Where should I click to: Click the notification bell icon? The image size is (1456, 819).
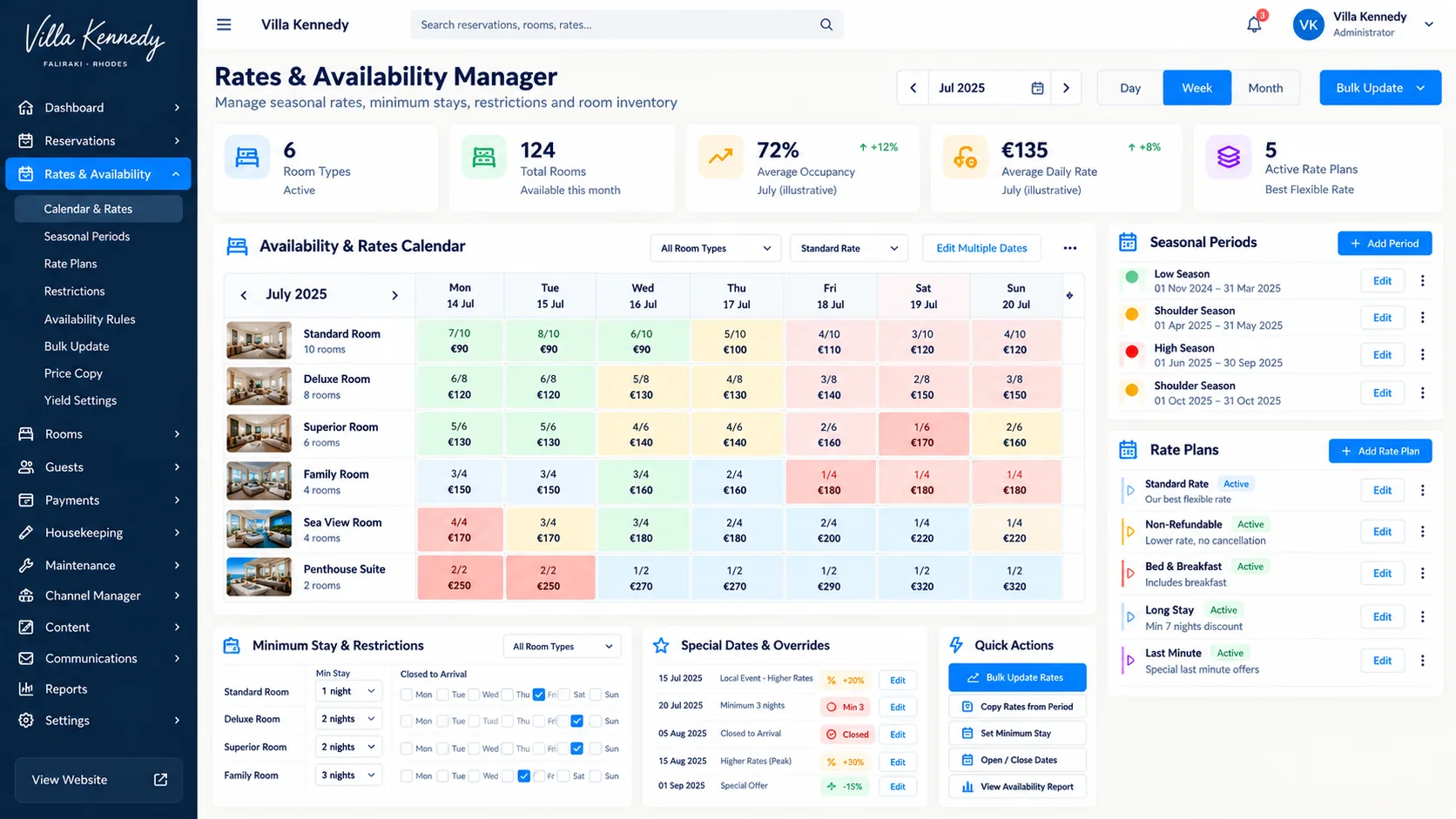click(1254, 24)
